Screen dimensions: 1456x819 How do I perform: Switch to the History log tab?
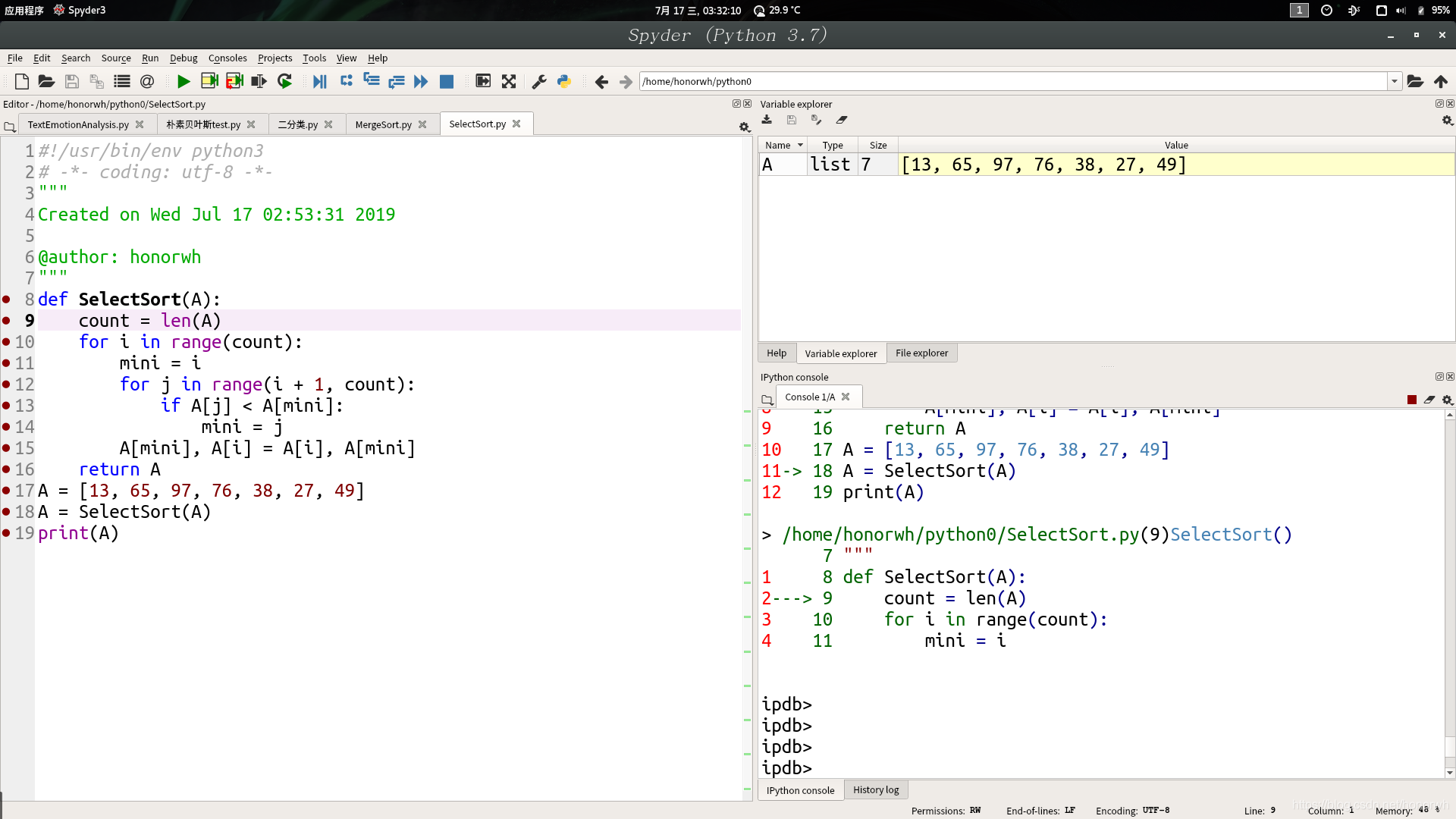(875, 789)
